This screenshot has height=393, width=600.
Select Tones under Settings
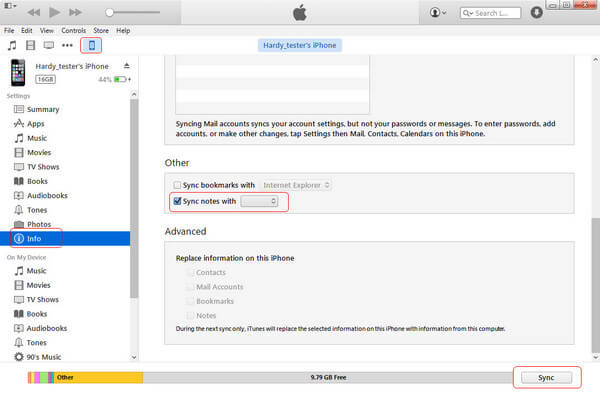pyautogui.click(x=65, y=210)
